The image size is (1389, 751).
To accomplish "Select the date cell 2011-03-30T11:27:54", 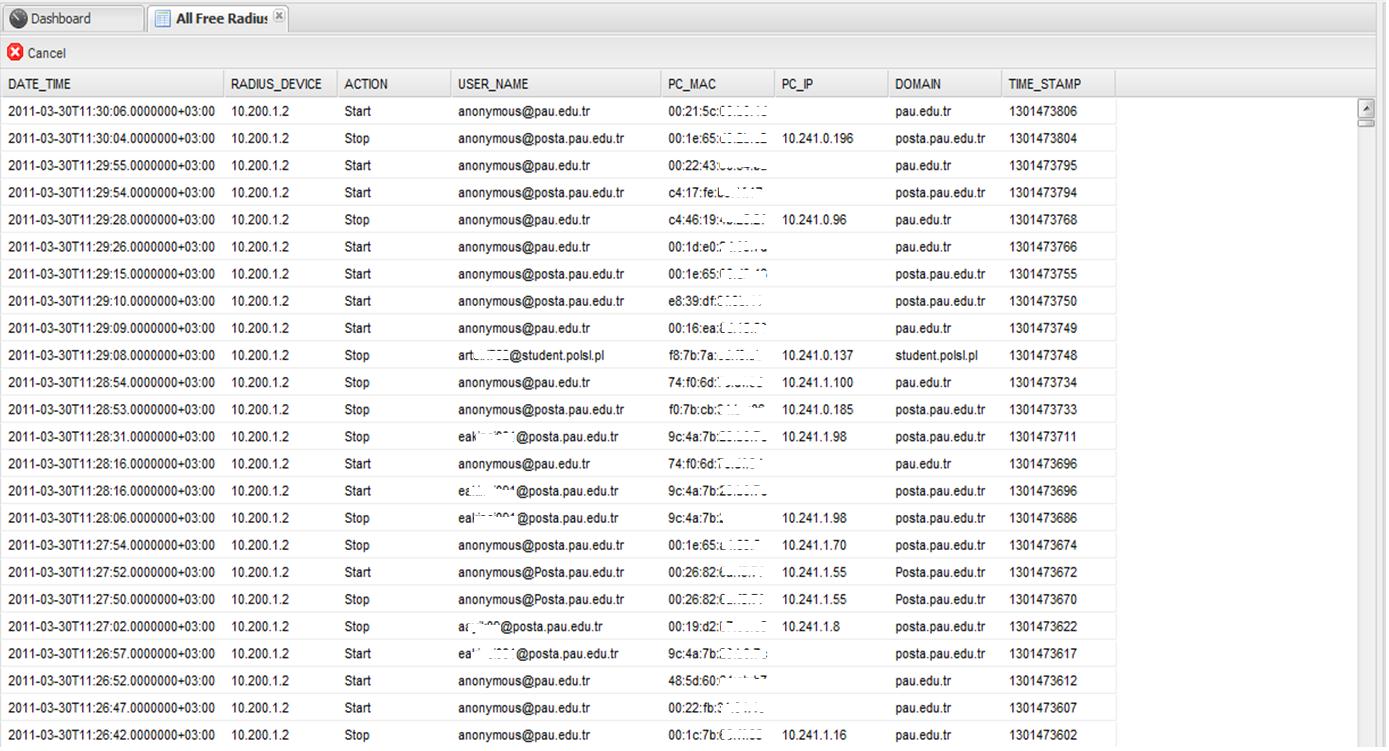I will point(111,545).
